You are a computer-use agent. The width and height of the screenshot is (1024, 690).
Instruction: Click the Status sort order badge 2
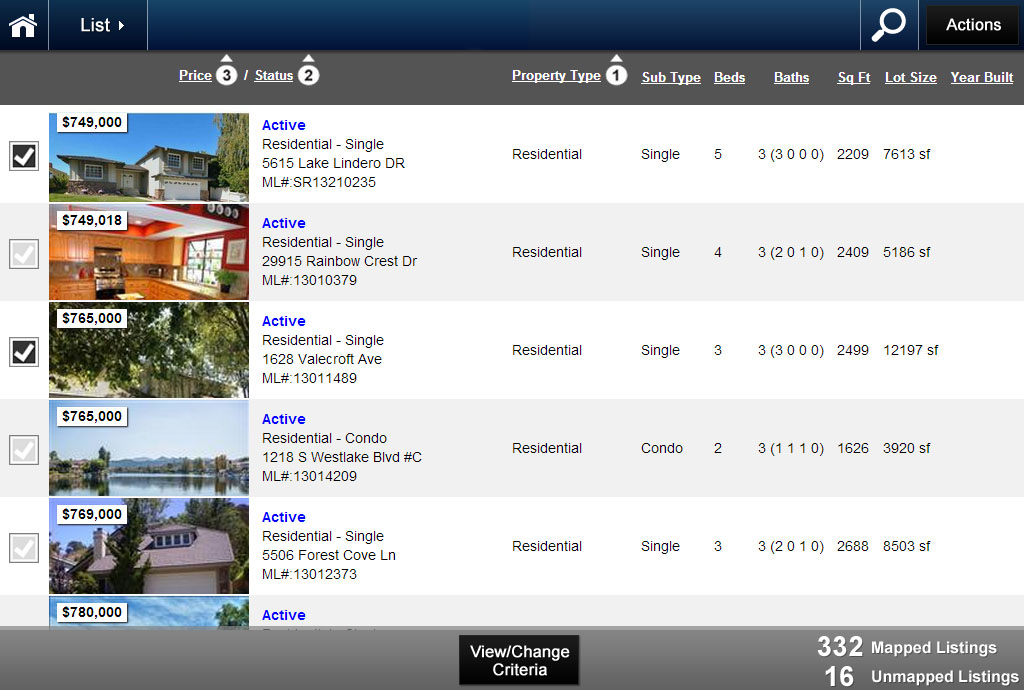point(309,75)
